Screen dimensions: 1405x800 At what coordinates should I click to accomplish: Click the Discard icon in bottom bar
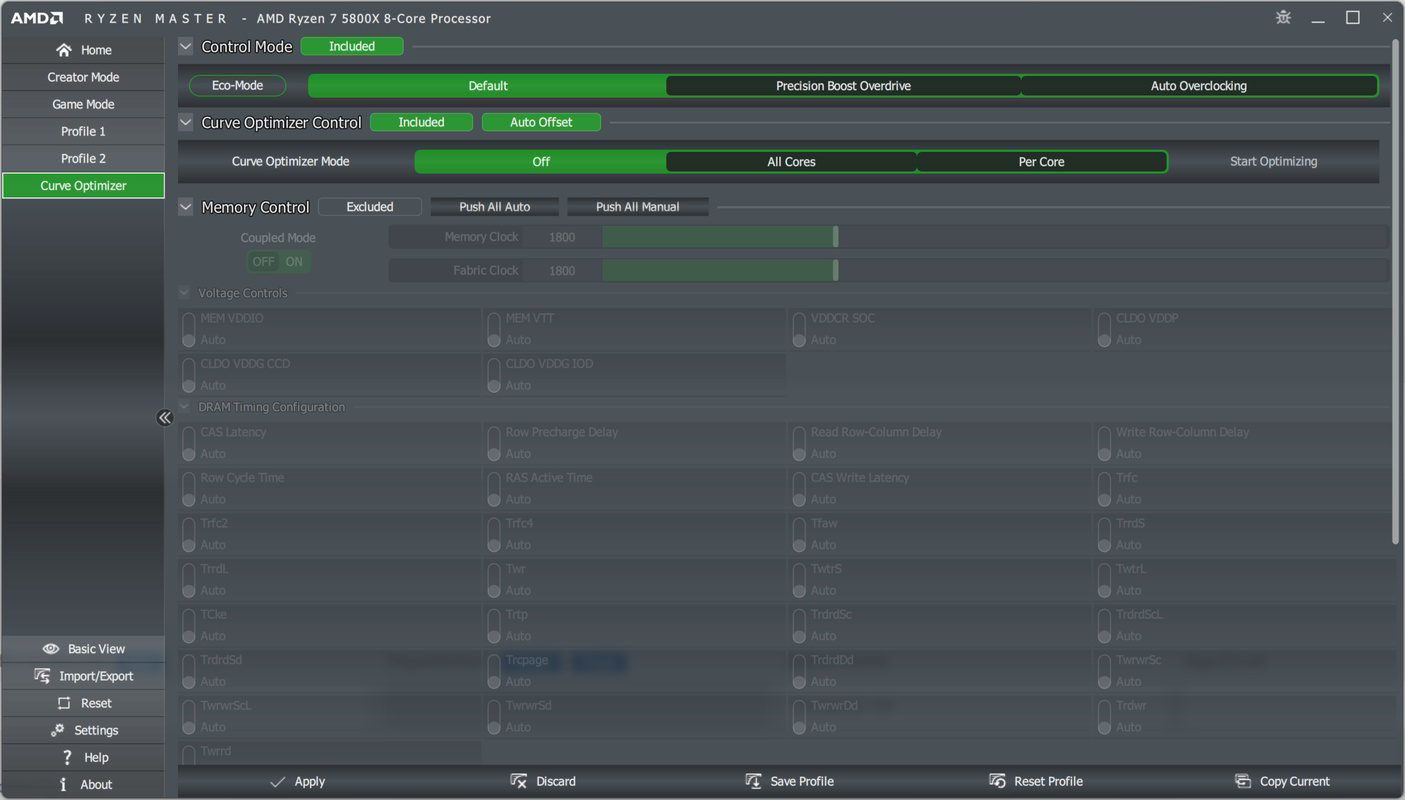click(x=518, y=781)
